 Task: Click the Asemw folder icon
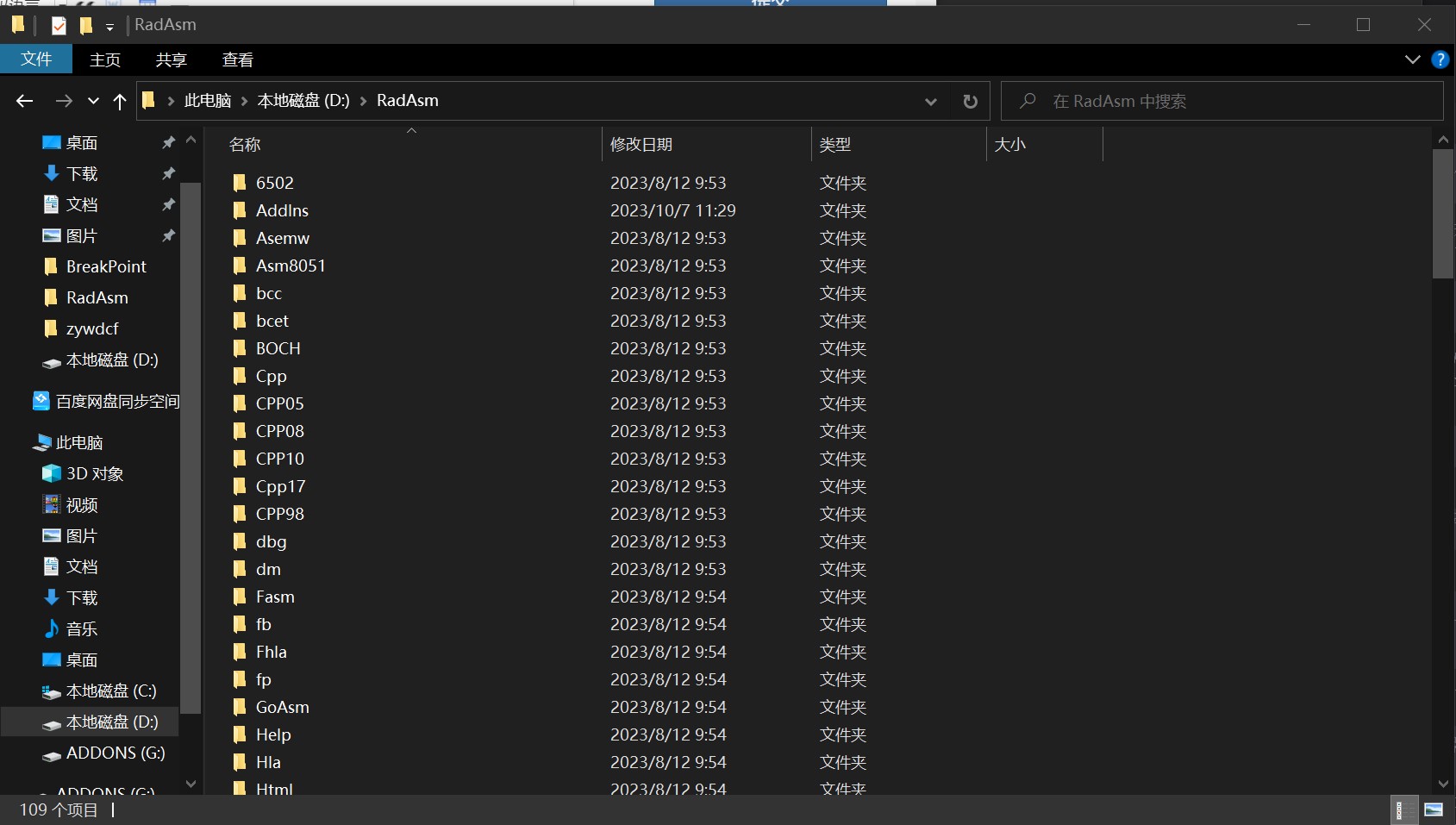[x=240, y=238]
